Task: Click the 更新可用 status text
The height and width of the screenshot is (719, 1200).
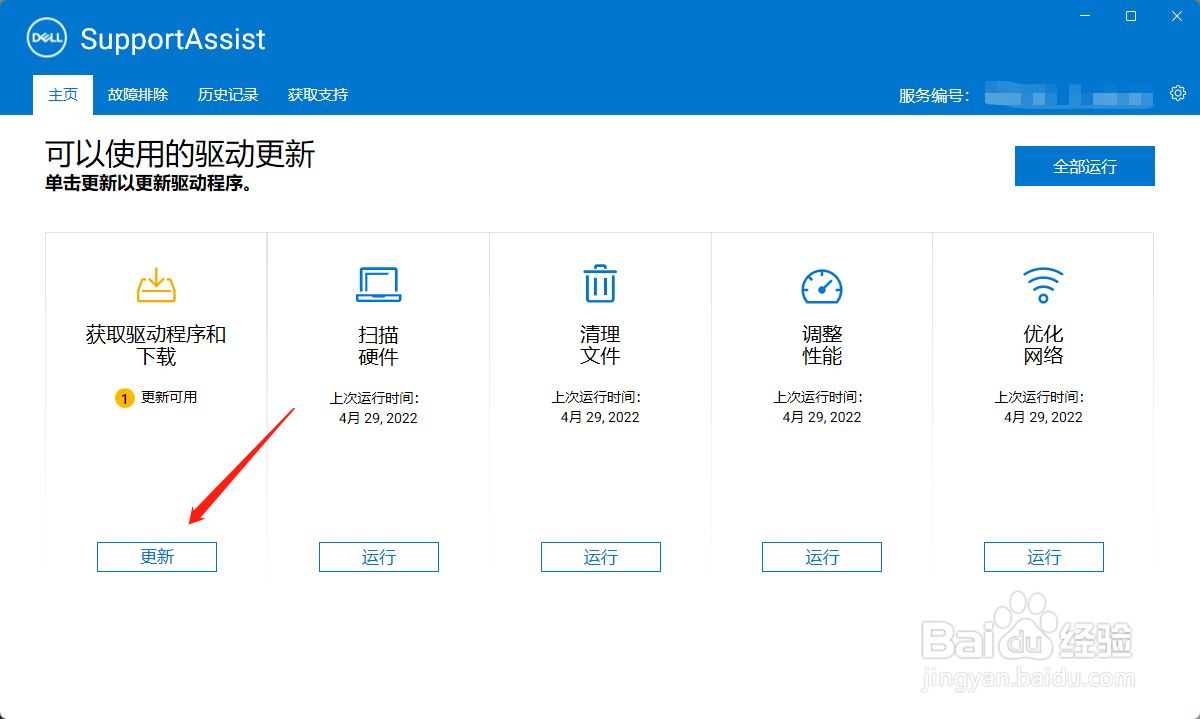Action: (169, 397)
